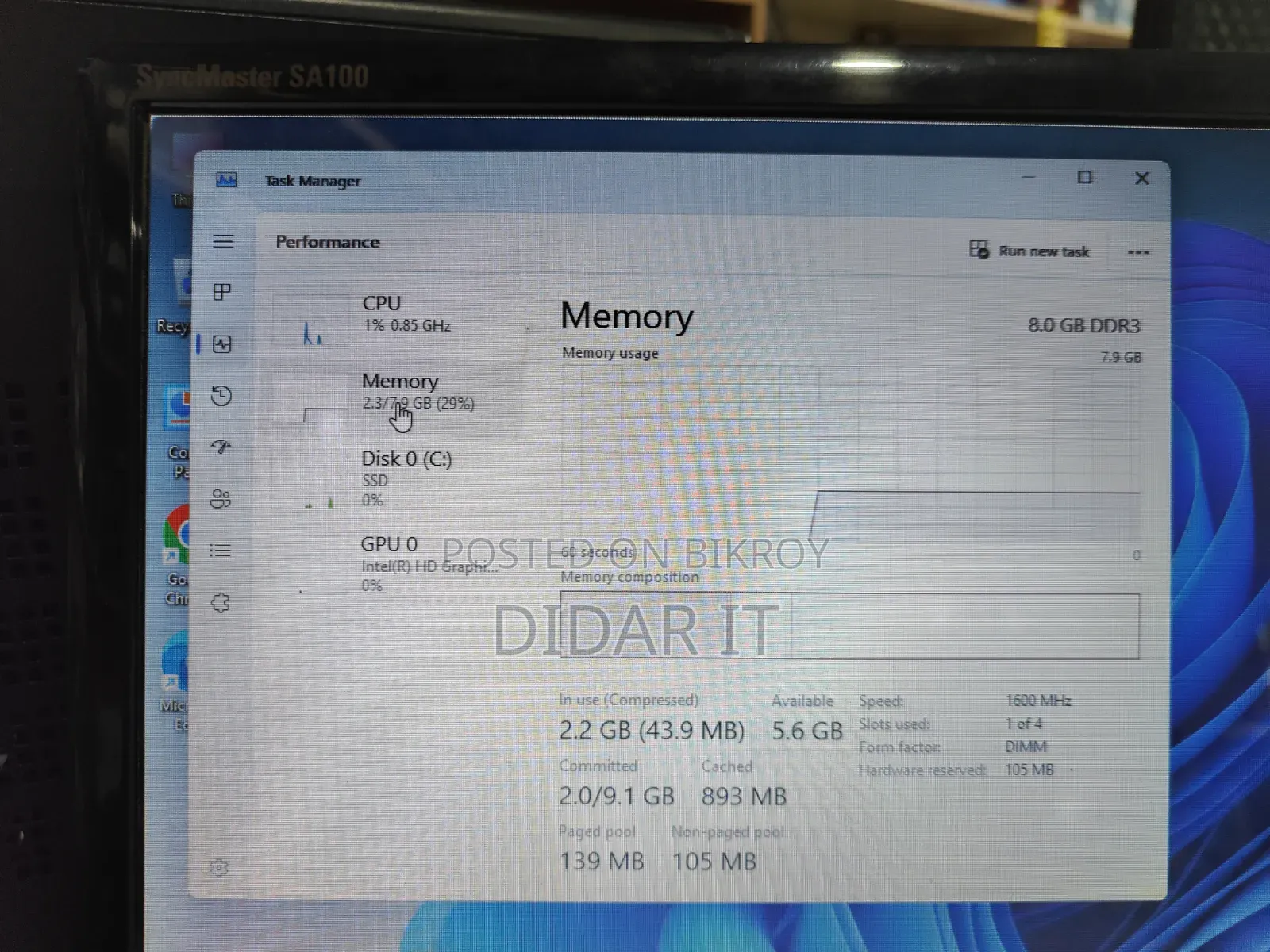Open the Services page icon
This screenshot has width=1270, height=952.
[220, 603]
